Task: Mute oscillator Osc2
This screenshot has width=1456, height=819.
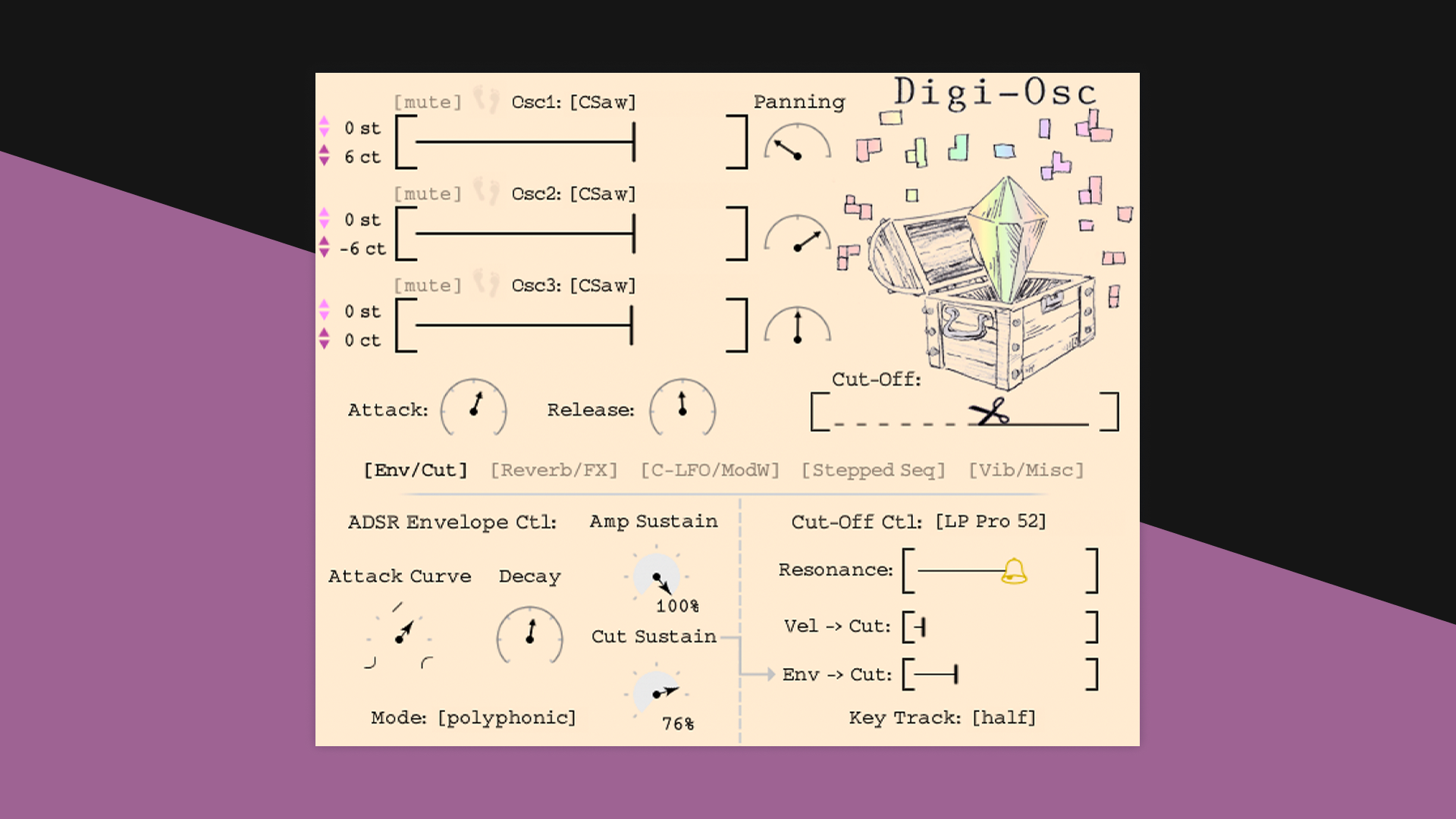Action: pyautogui.click(x=428, y=193)
